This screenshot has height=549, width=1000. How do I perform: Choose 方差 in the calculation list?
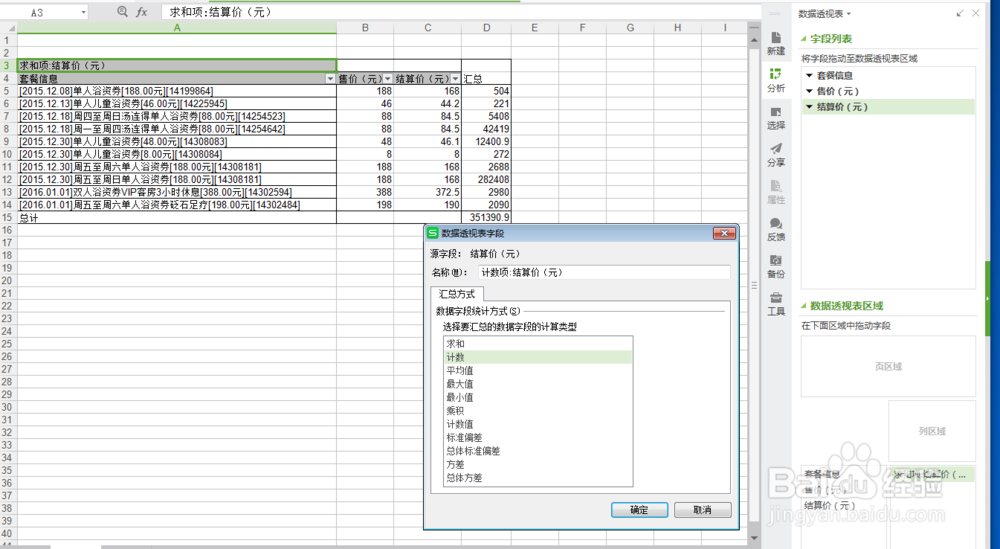coord(538,464)
